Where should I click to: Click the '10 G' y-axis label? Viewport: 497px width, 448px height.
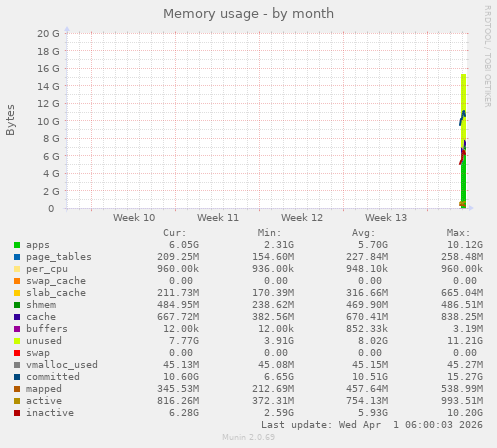(48, 121)
